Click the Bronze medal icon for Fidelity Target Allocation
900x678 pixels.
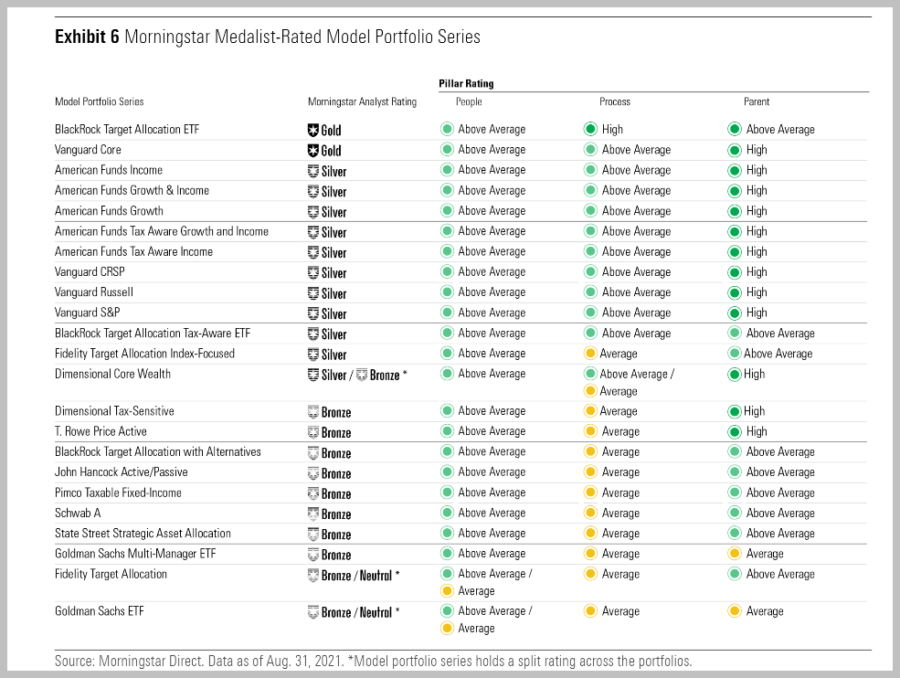pos(313,575)
